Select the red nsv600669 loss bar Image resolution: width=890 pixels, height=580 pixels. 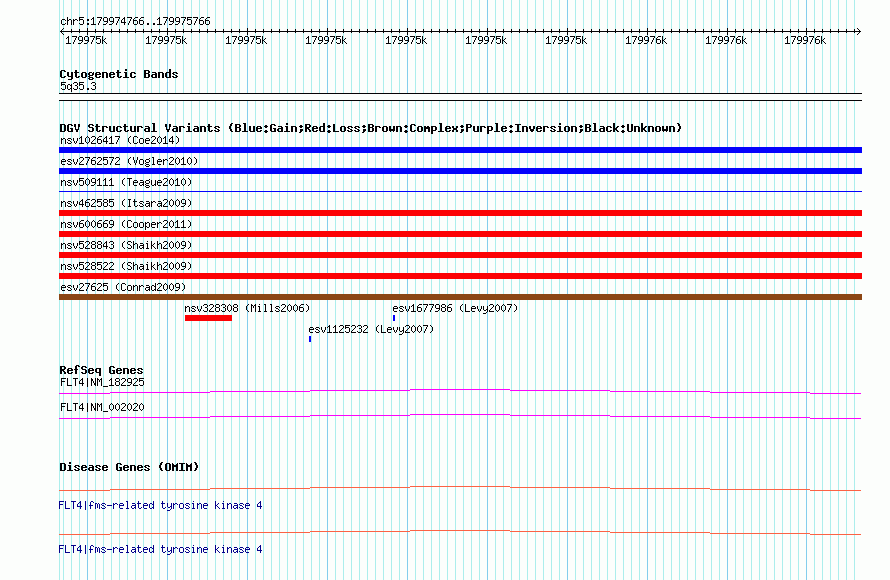(460, 234)
